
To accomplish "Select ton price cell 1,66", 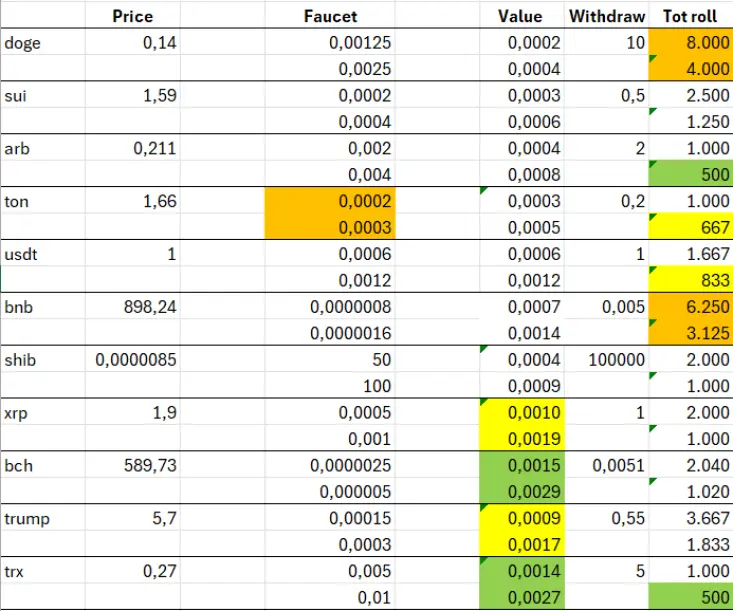I will point(133,201).
